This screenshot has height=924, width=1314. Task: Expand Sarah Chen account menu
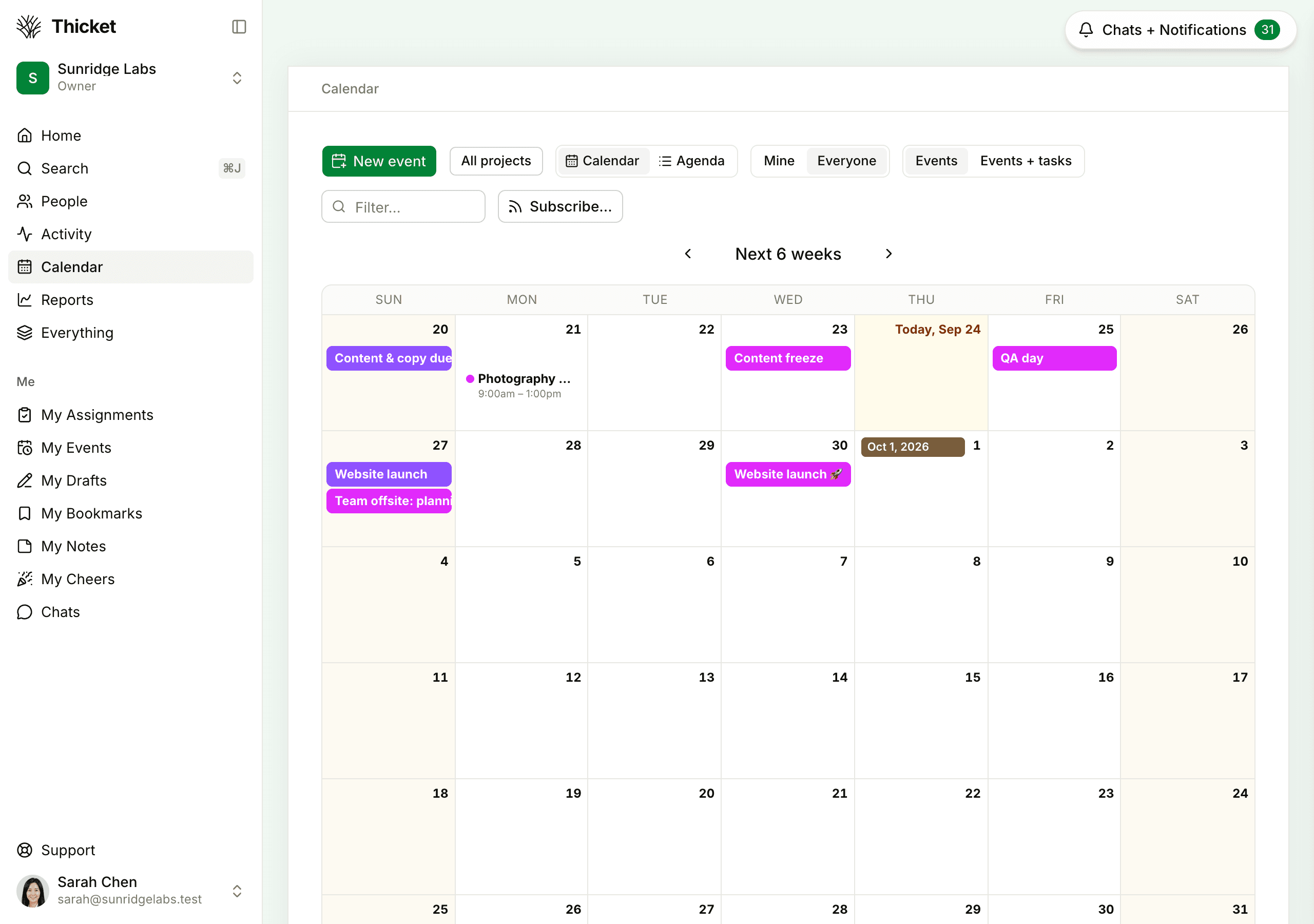(x=237, y=891)
